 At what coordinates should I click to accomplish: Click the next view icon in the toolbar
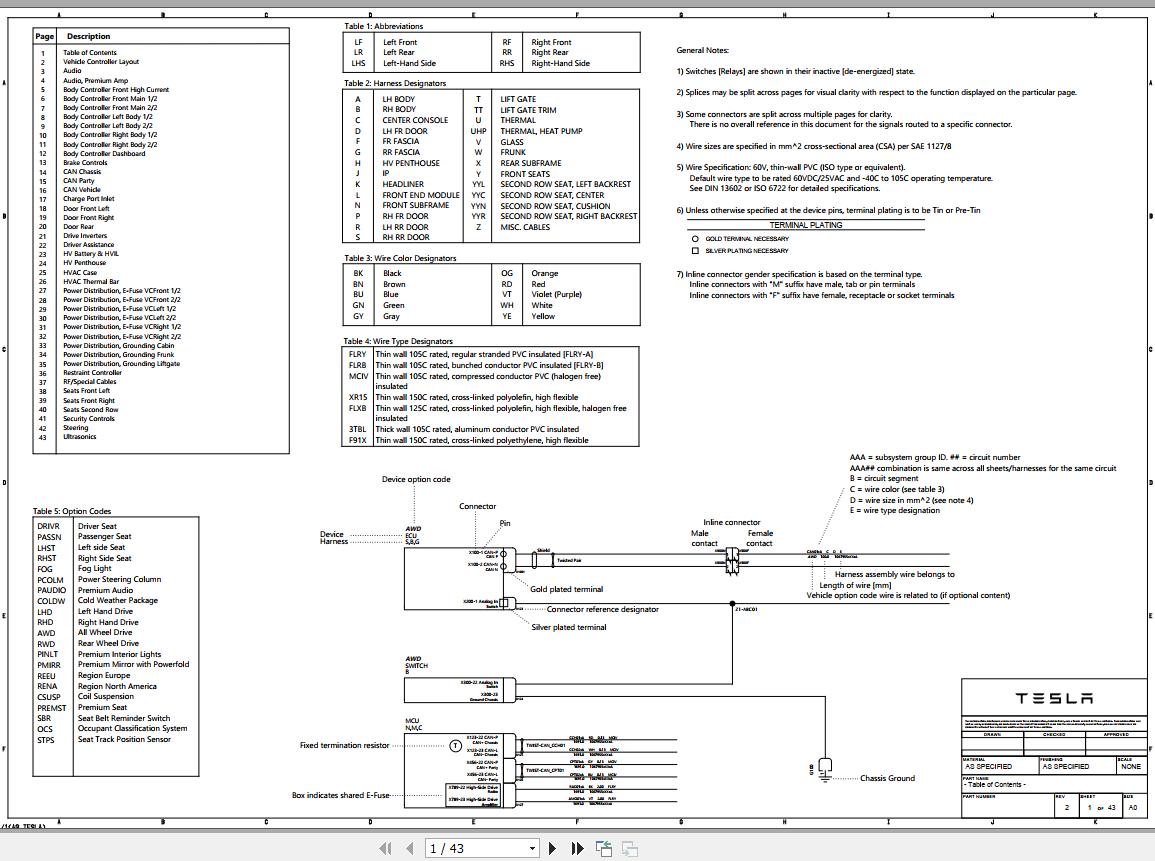point(629,847)
